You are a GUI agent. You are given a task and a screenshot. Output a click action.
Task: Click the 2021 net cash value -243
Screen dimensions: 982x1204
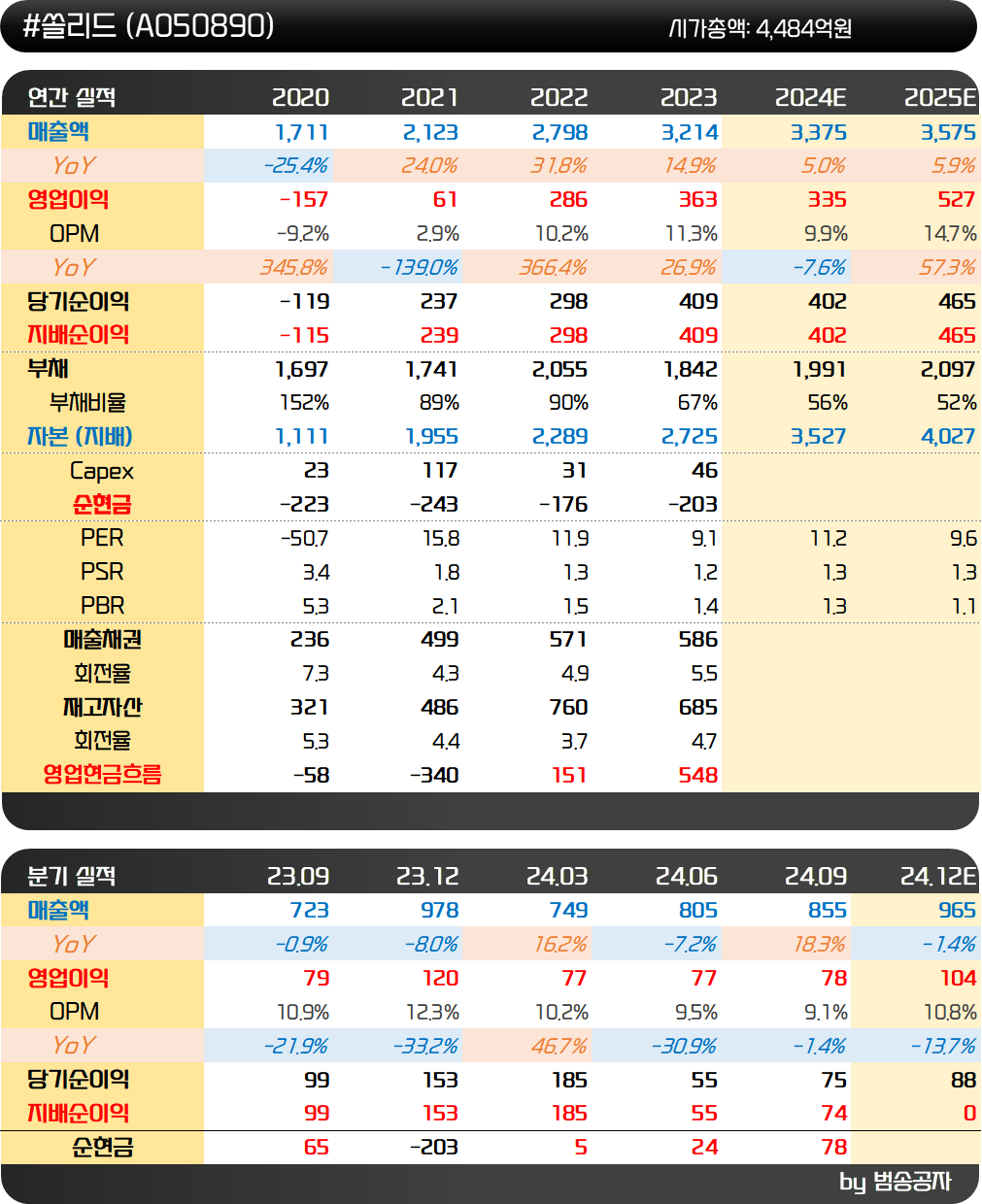(433, 505)
